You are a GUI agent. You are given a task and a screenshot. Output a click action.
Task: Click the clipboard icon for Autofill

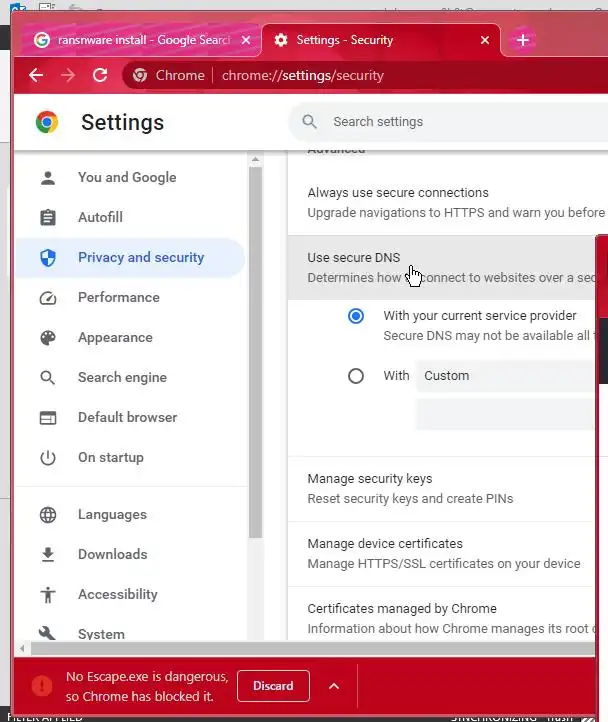(x=48, y=217)
